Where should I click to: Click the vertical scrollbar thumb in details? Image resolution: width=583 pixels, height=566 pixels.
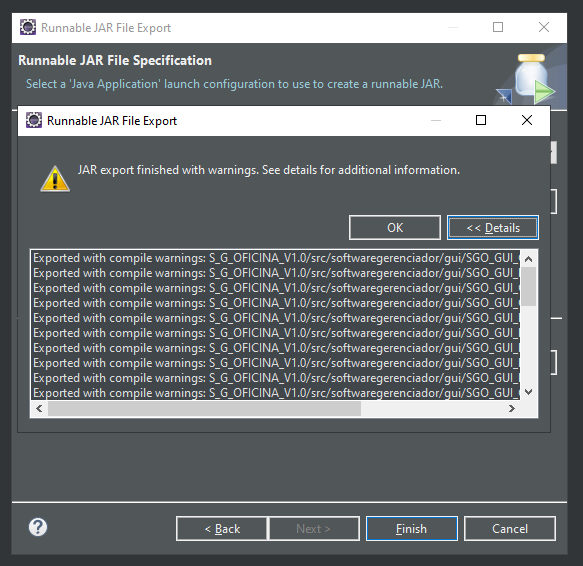click(x=528, y=286)
